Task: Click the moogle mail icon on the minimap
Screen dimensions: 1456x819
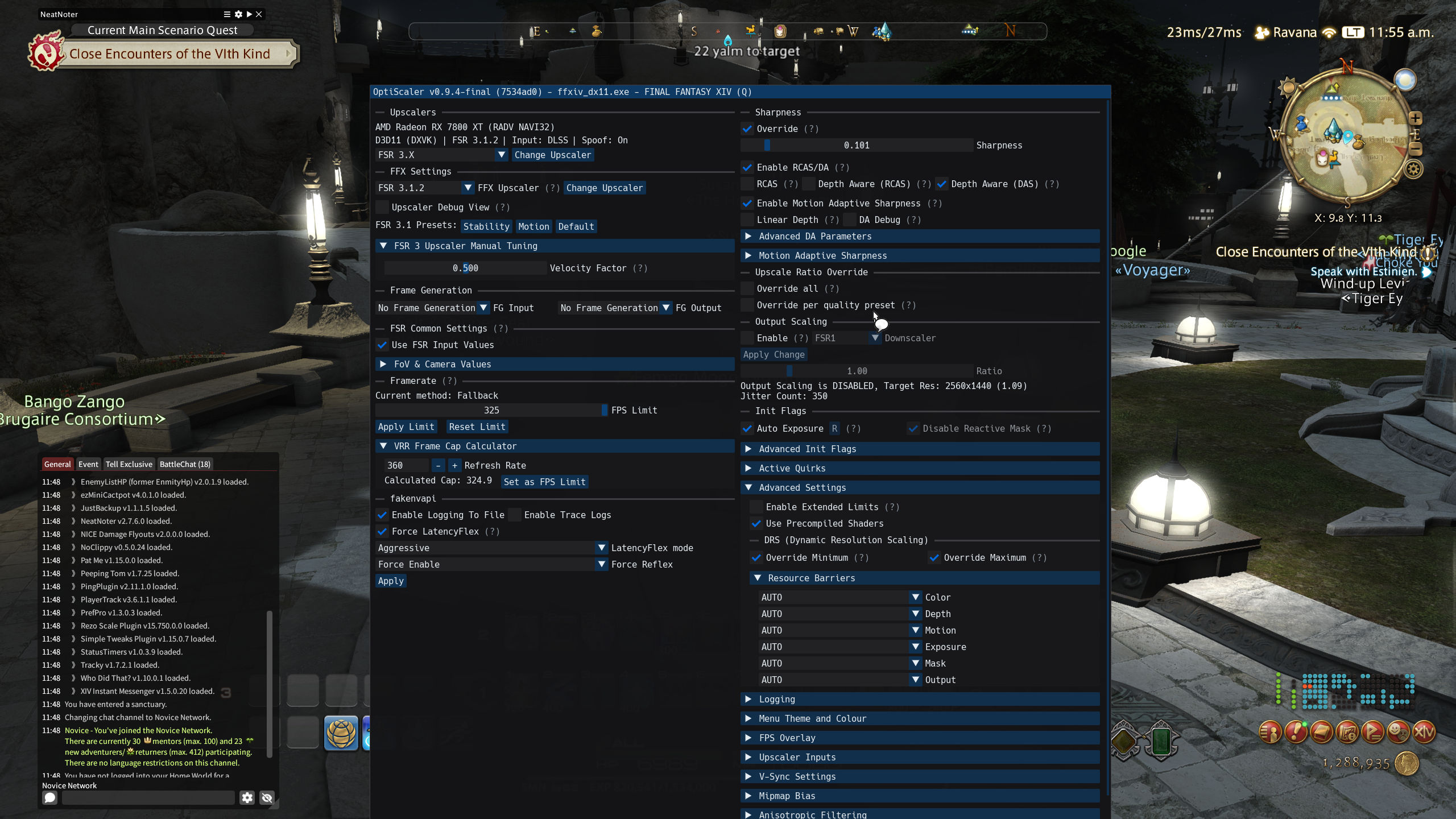Action: 1323,158
